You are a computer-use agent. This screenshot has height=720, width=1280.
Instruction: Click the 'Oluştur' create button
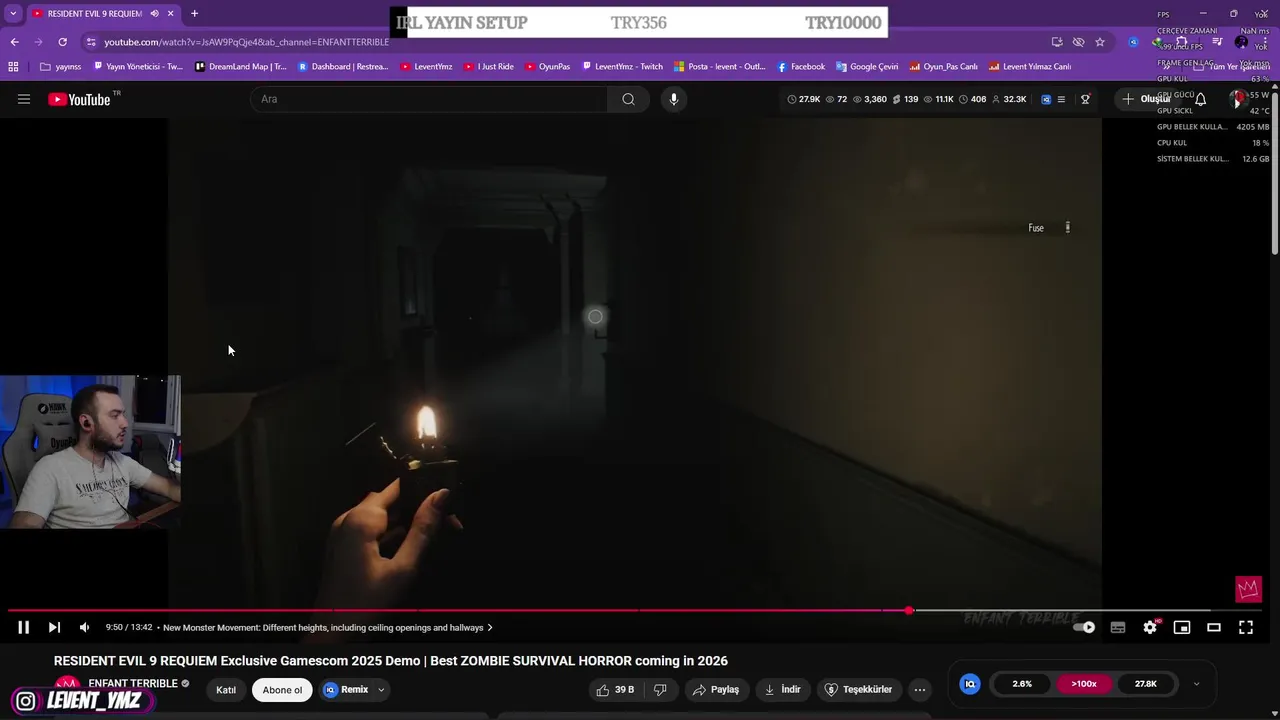pyautogui.click(x=1147, y=99)
